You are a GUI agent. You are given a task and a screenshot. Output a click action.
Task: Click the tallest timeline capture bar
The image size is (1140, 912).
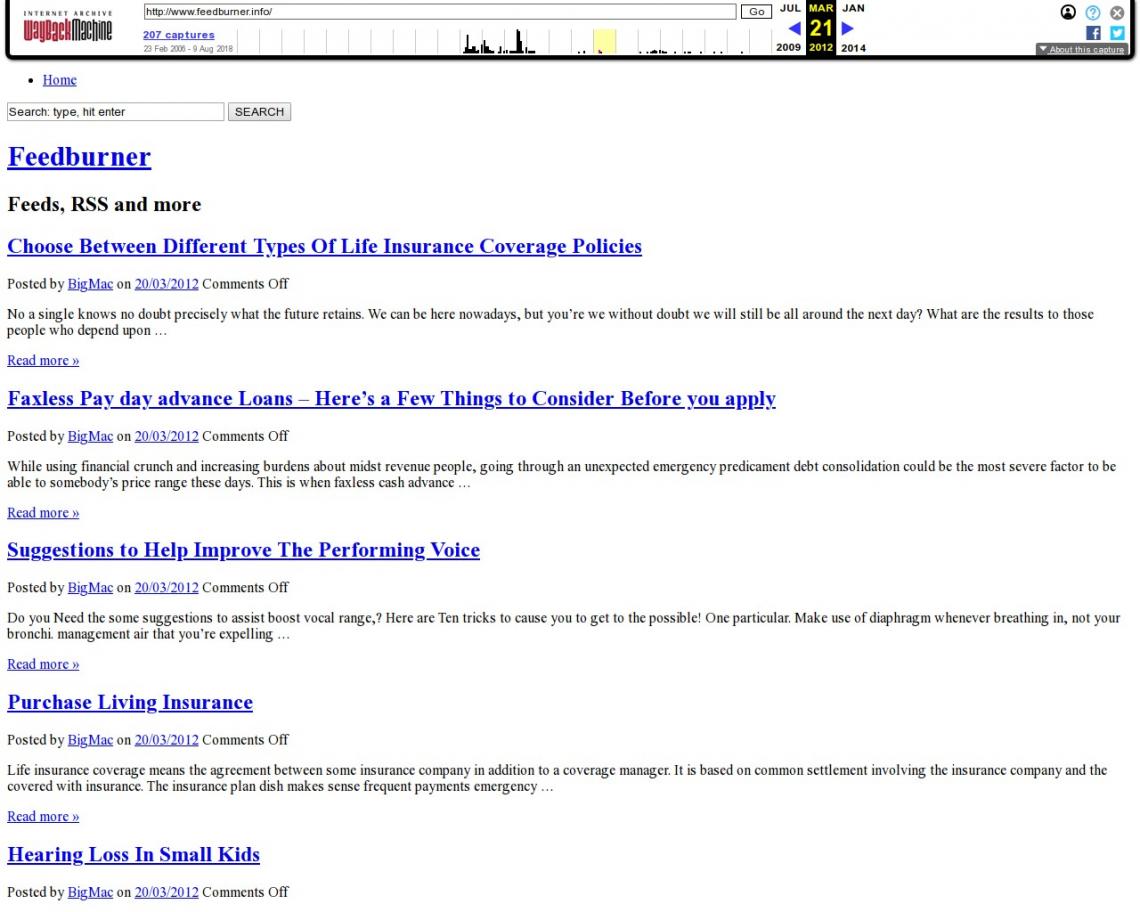coord(518,41)
